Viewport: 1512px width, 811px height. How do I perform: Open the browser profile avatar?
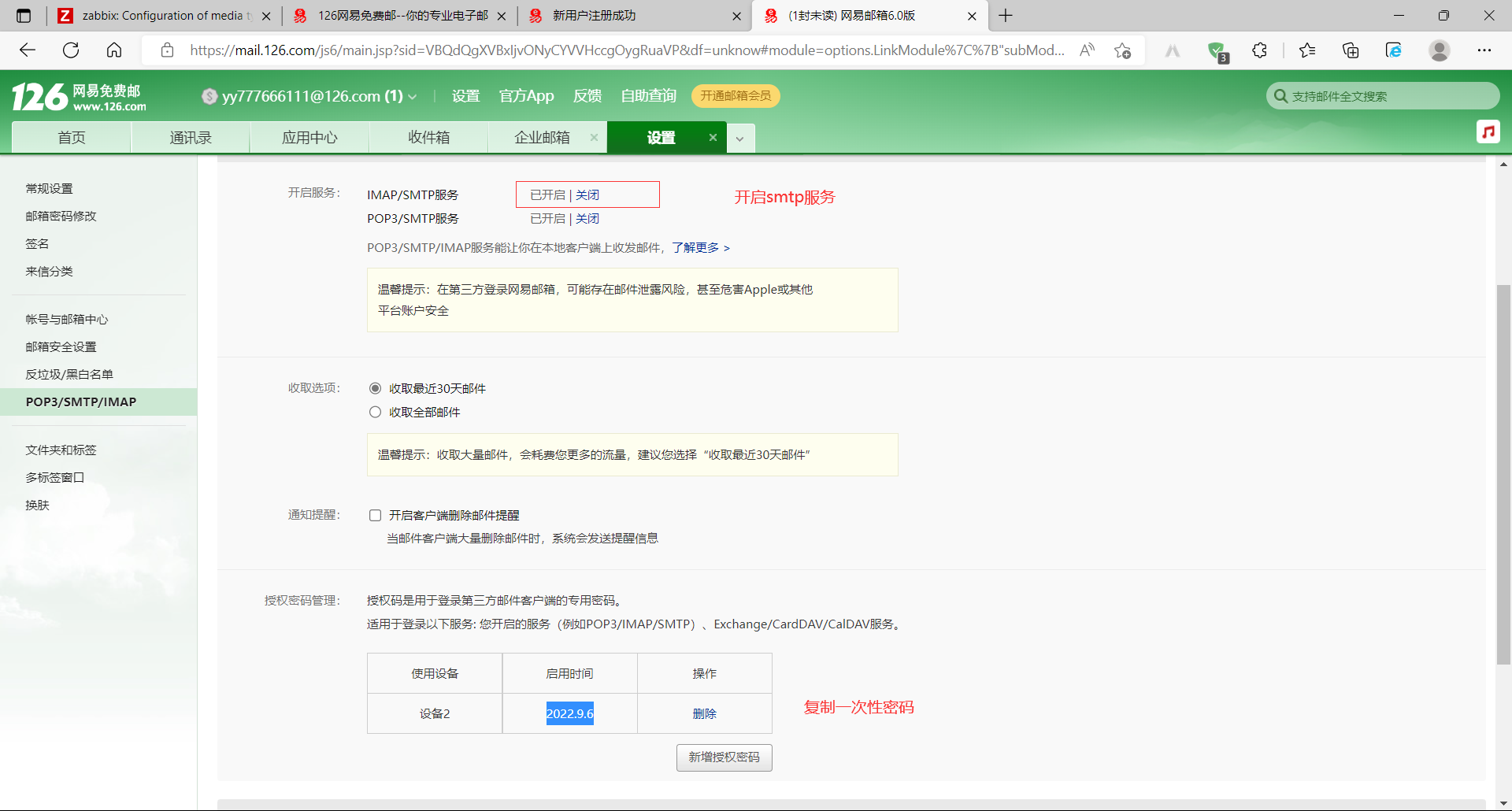click(x=1440, y=50)
